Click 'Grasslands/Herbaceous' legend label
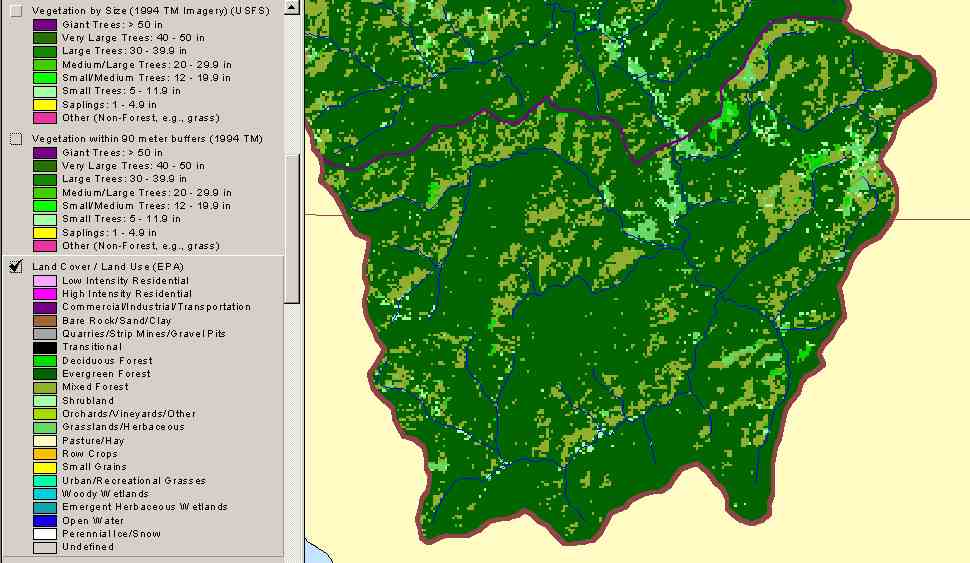The width and height of the screenshot is (970, 563). click(123, 427)
